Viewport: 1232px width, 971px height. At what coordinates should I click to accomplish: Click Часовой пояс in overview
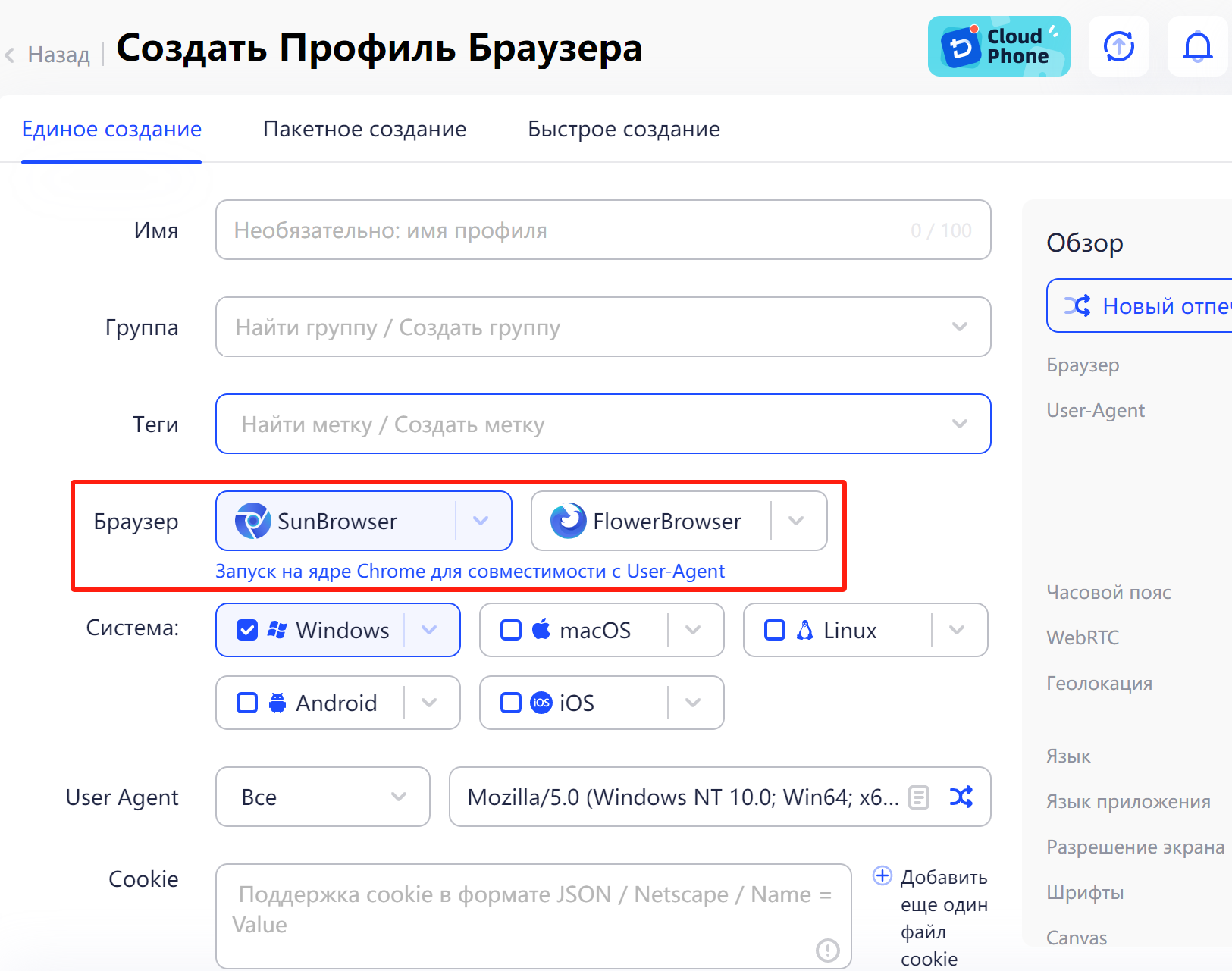tap(1108, 592)
